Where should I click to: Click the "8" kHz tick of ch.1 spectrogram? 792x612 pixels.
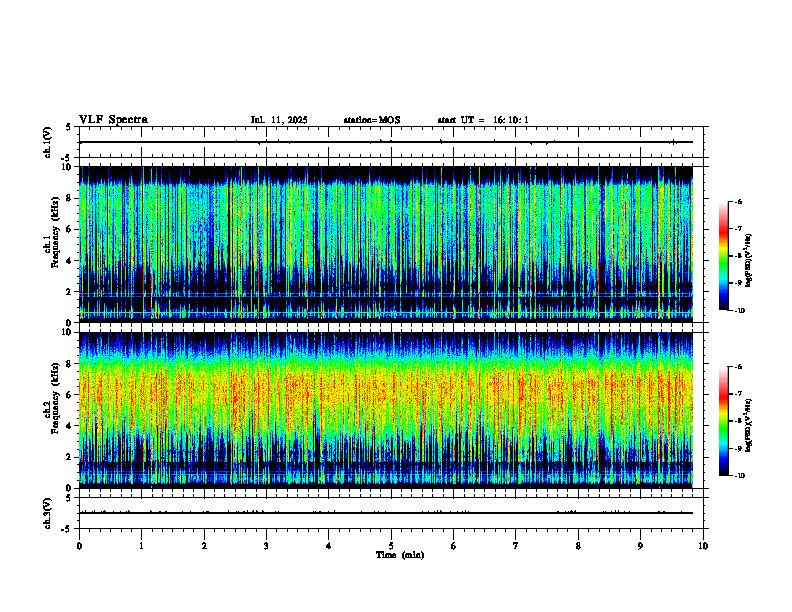pos(70,198)
